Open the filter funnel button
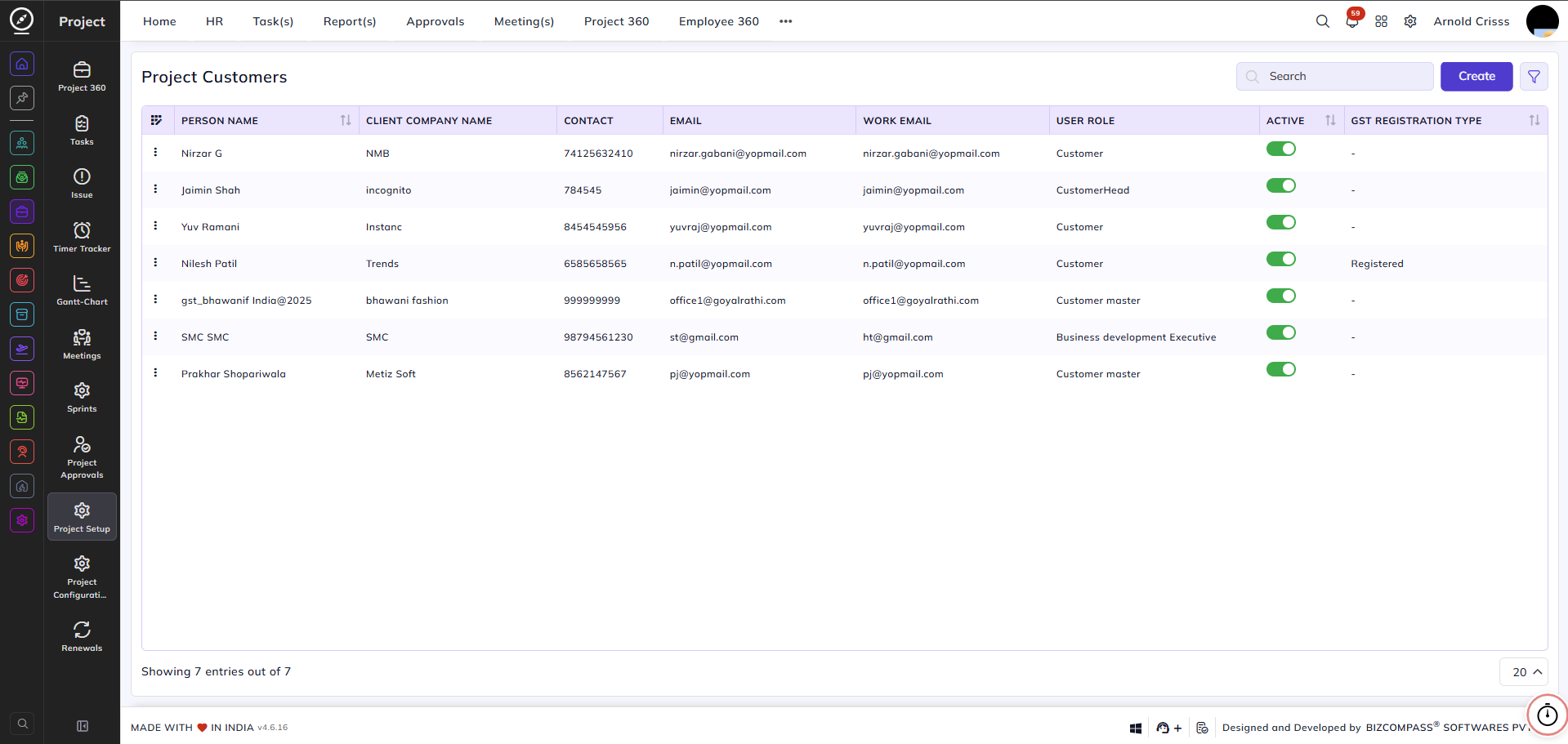1568x744 pixels. pos(1534,76)
